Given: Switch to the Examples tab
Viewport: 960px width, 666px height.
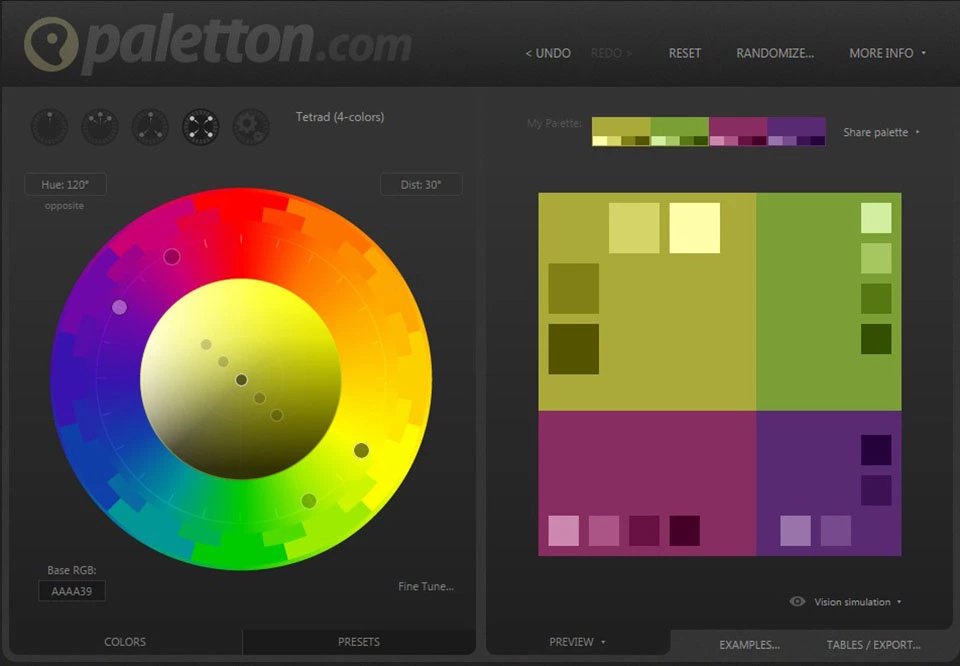Looking at the screenshot, I should tap(749, 645).
